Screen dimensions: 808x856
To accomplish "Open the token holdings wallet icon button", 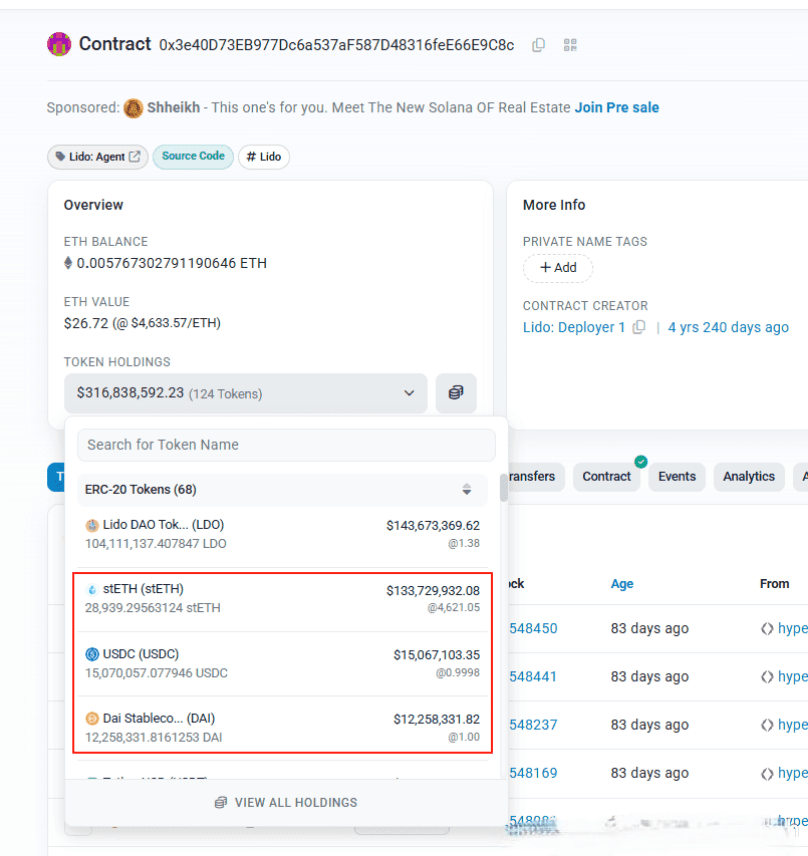I will tap(456, 393).
